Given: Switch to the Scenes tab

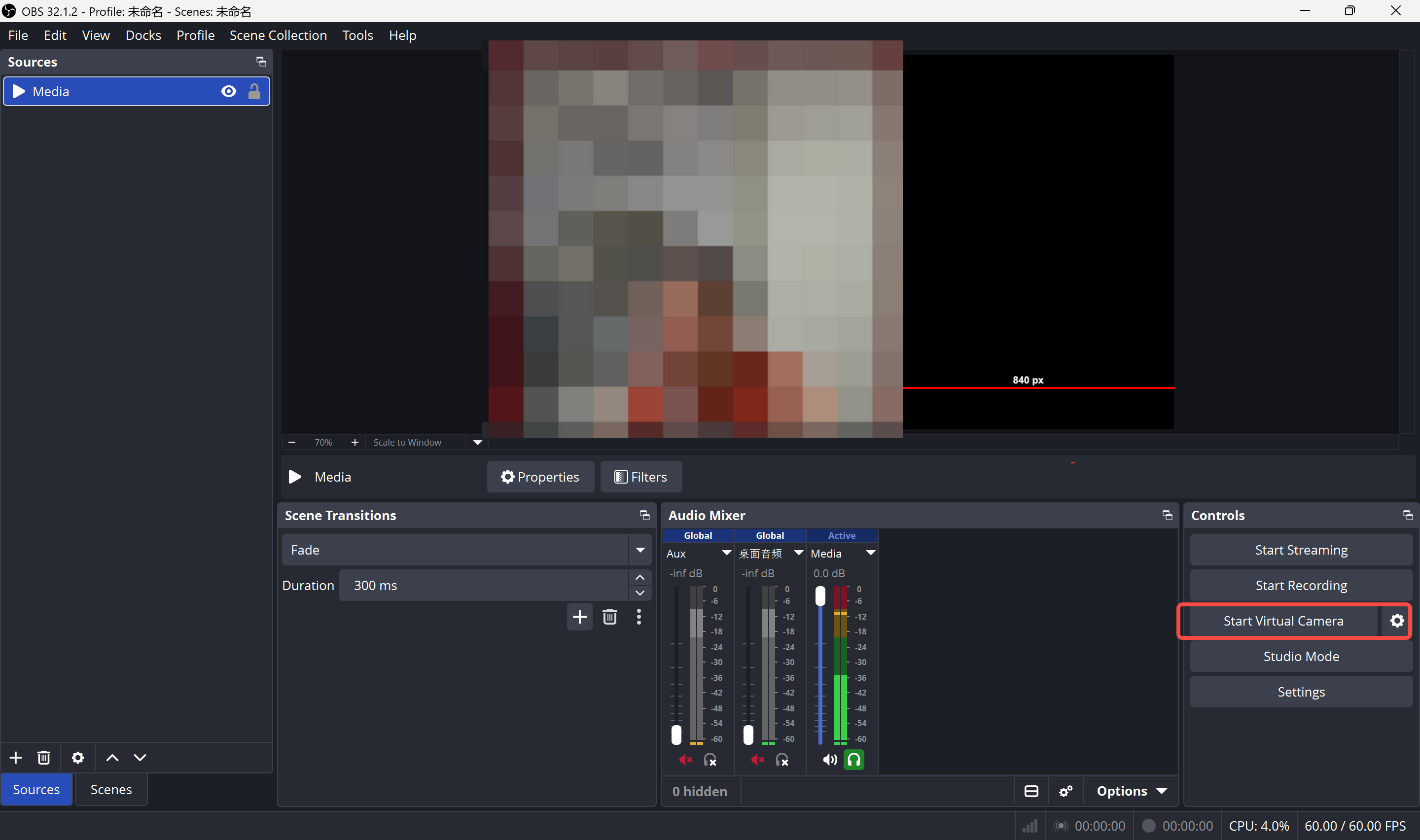Looking at the screenshot, I should coord(111,789).
